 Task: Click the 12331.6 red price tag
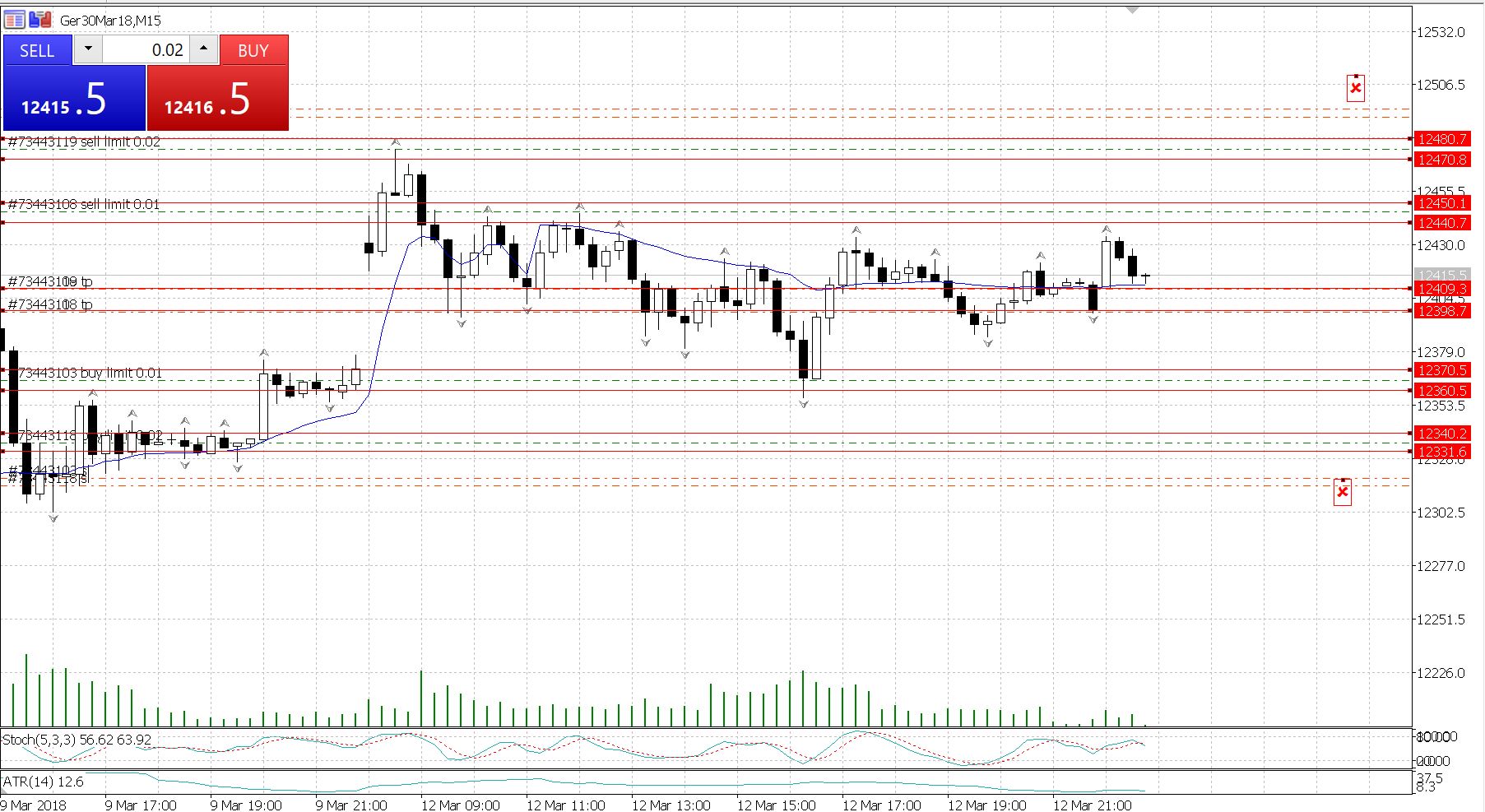tap(1441, 452)
